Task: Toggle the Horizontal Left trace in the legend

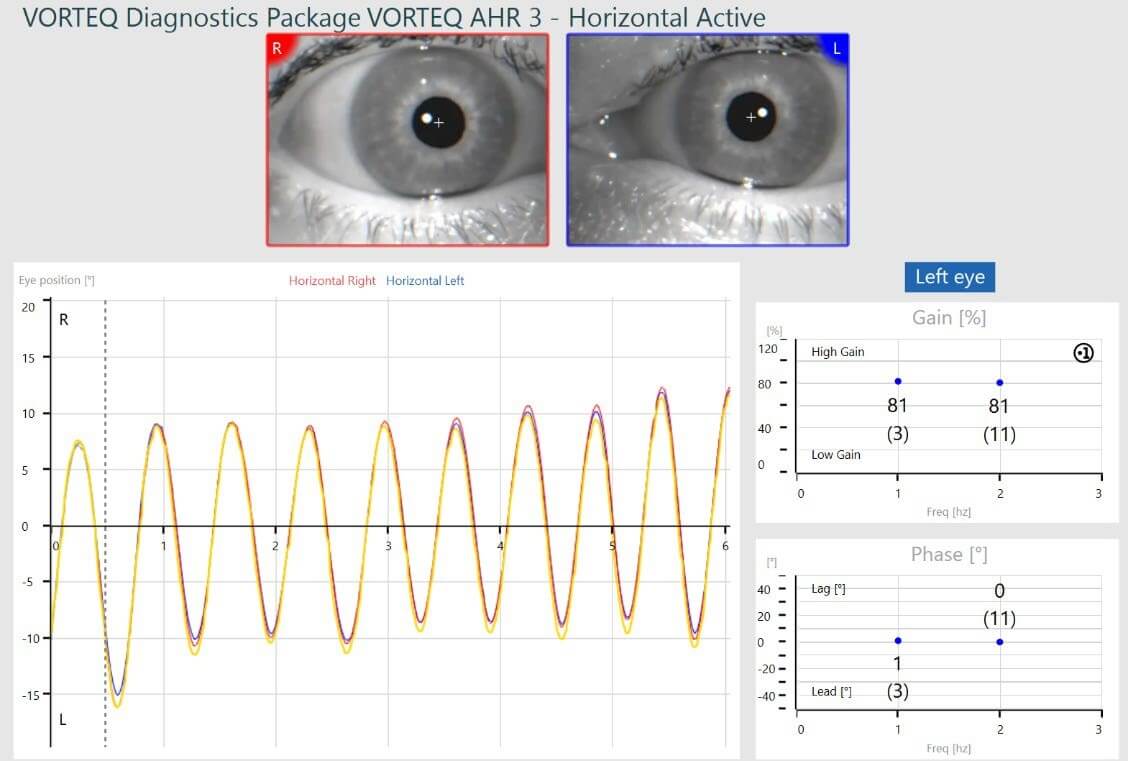Action: 424,281
